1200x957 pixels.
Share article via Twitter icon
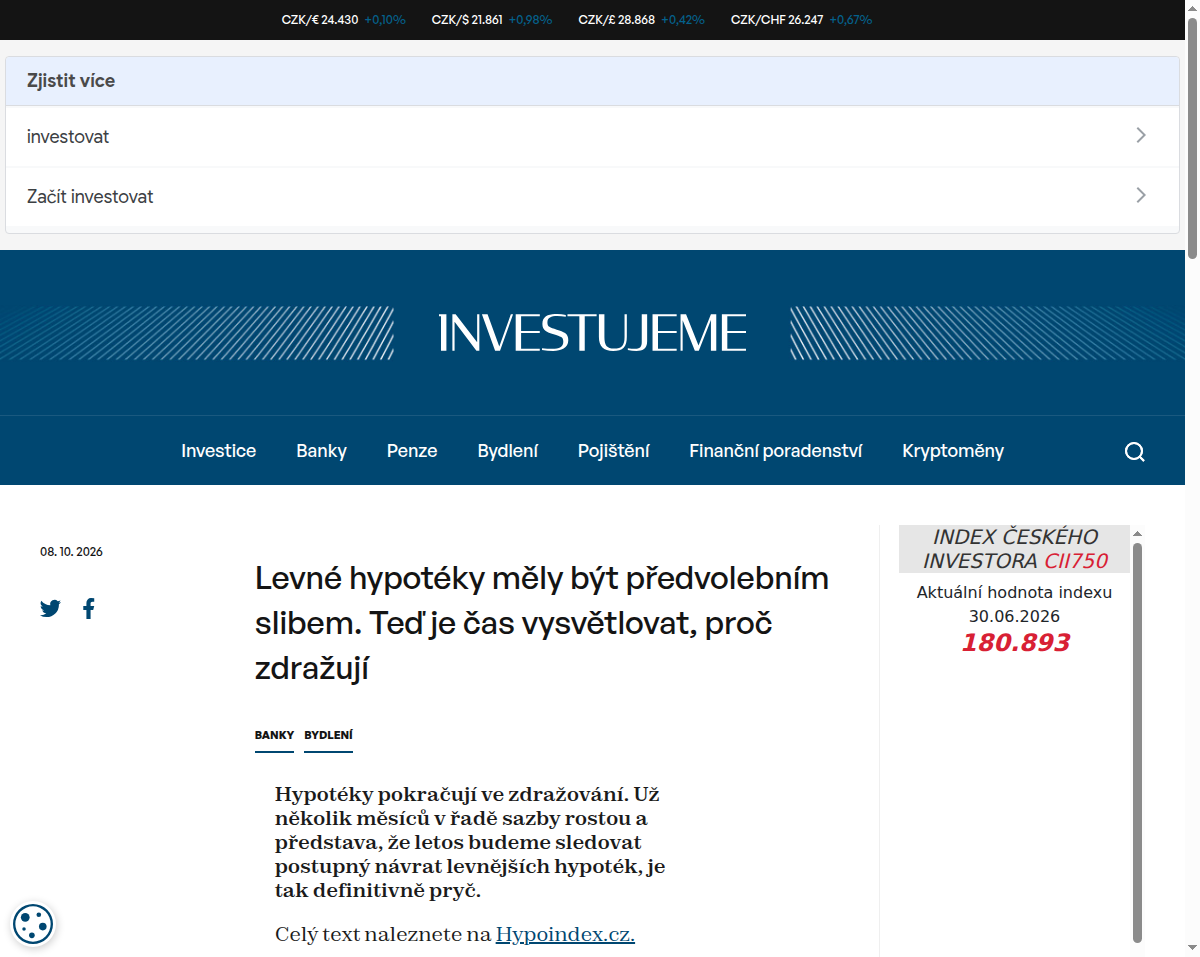pos(51,608)
